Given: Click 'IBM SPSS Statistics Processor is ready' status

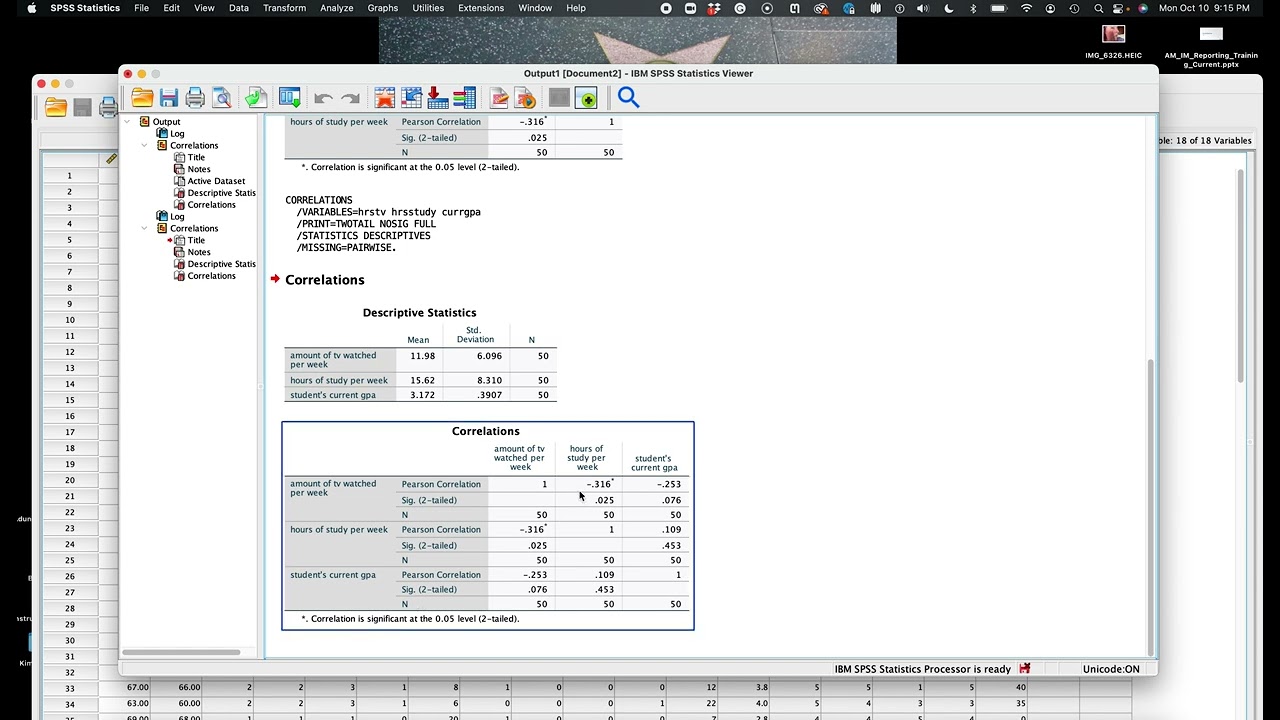Looking at the screenshot, I should [922, 669].
